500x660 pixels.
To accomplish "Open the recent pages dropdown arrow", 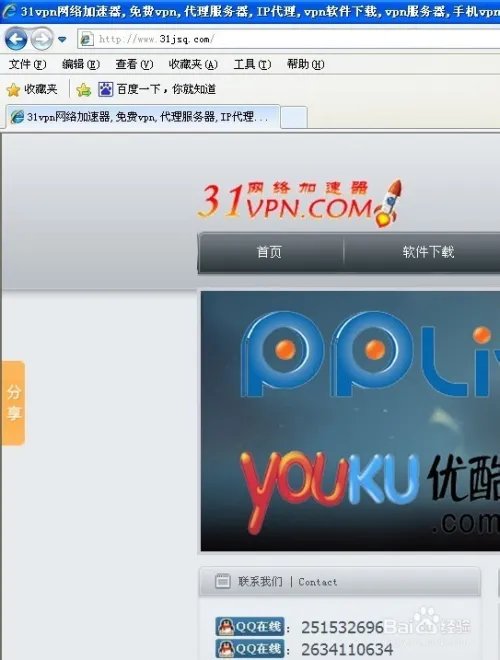I will tap(62, 40).
